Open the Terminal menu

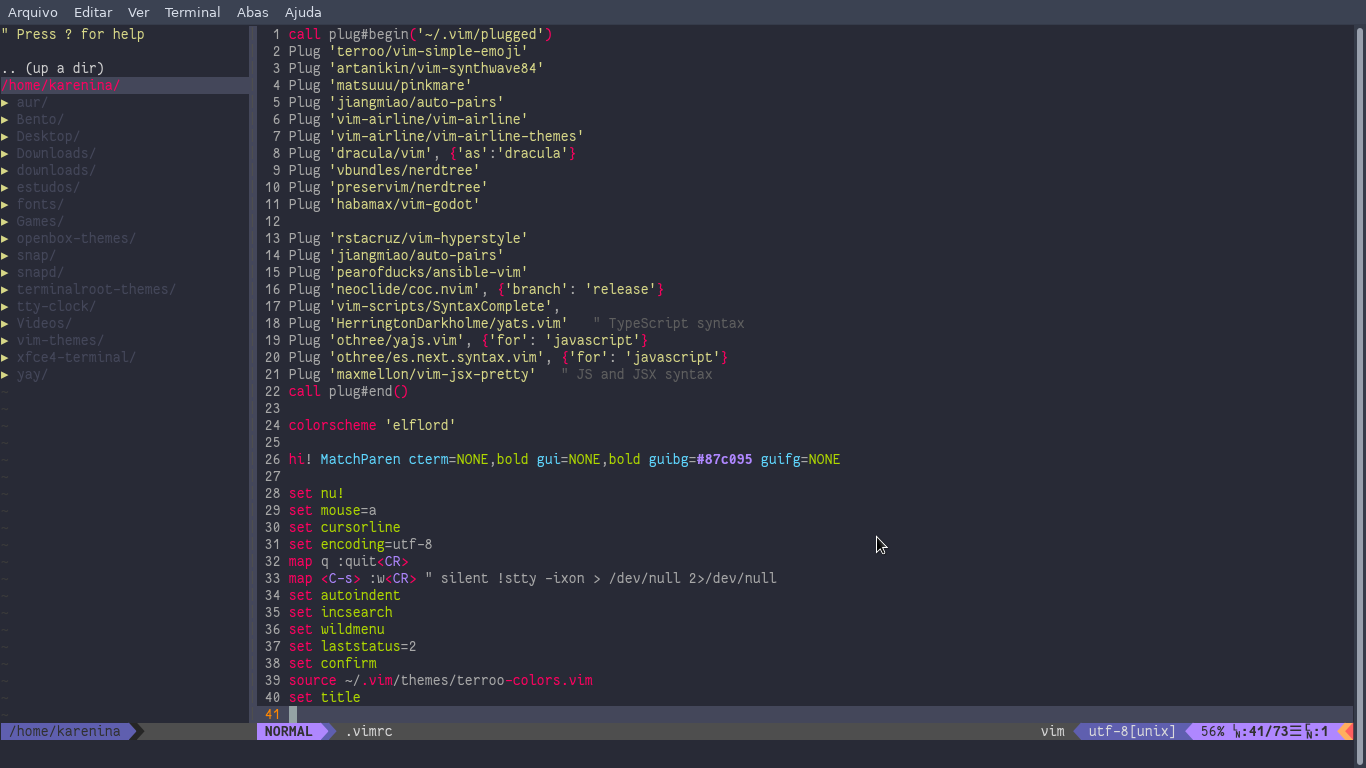click(193, 12)
